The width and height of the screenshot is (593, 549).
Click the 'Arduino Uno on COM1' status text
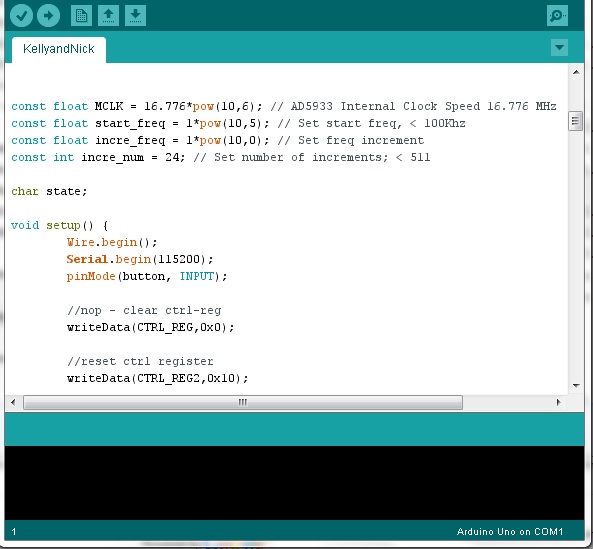pyautogui.click(x=510, y=532)
